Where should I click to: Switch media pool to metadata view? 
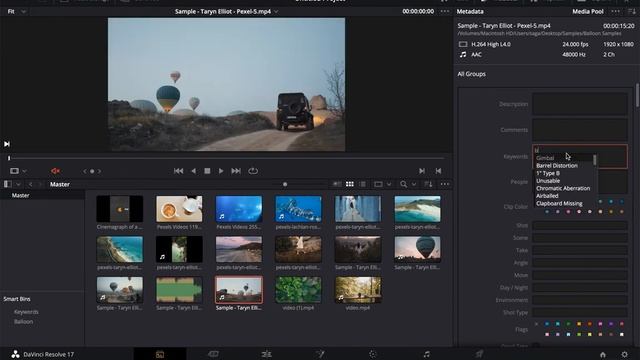(337, 184)
